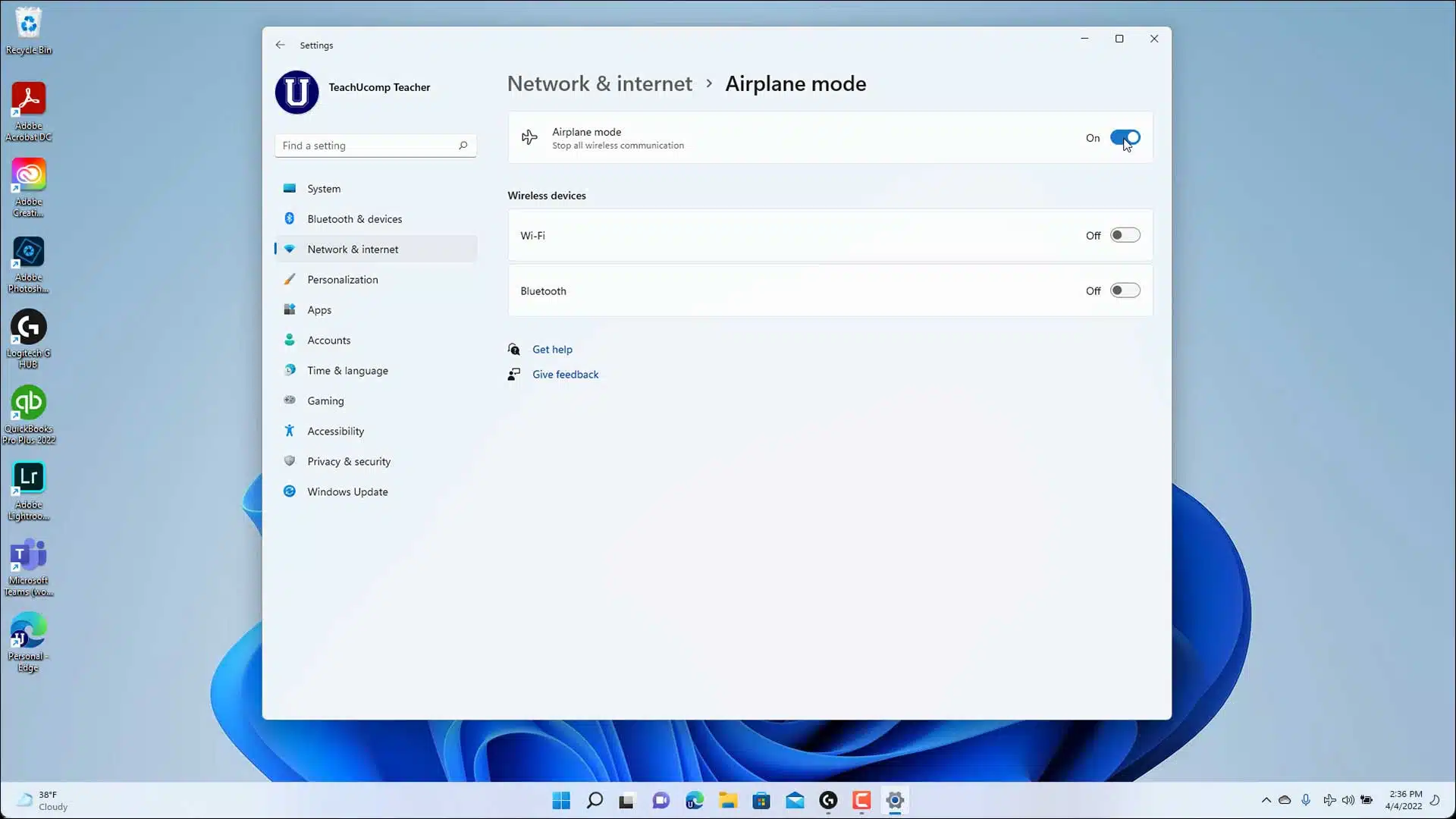
Task: Click the search magnifier in Find a setting
Action: (x=463, y=146)
